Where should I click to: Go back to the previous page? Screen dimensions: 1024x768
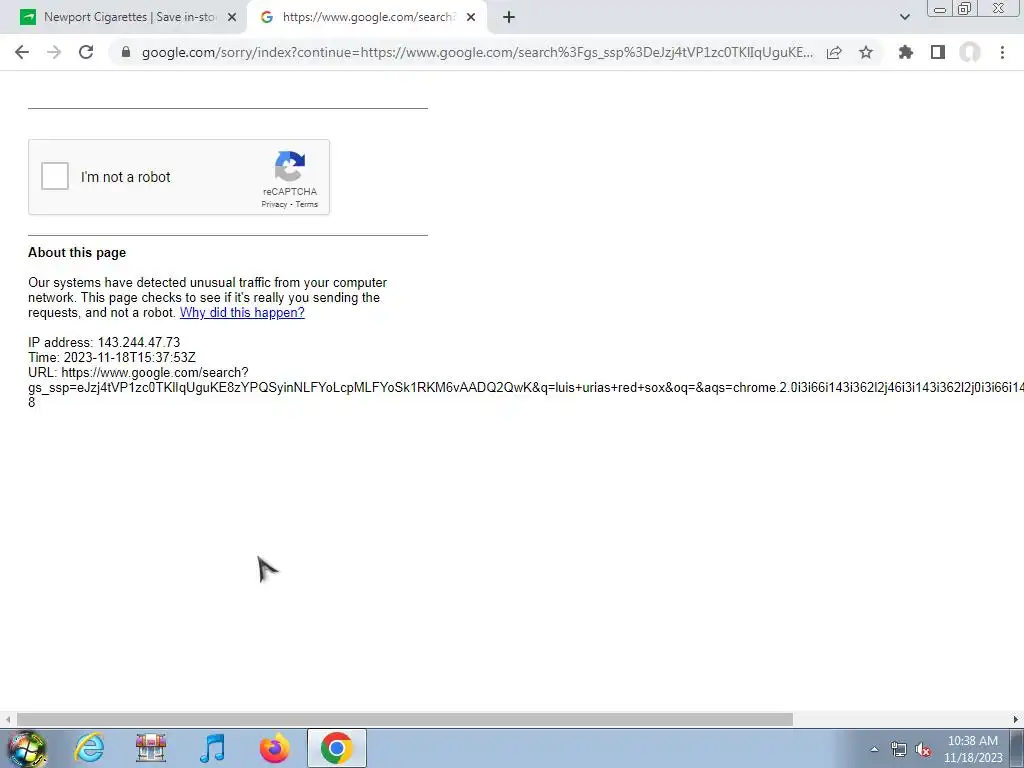pyautogui.click(x=22, y=52)
